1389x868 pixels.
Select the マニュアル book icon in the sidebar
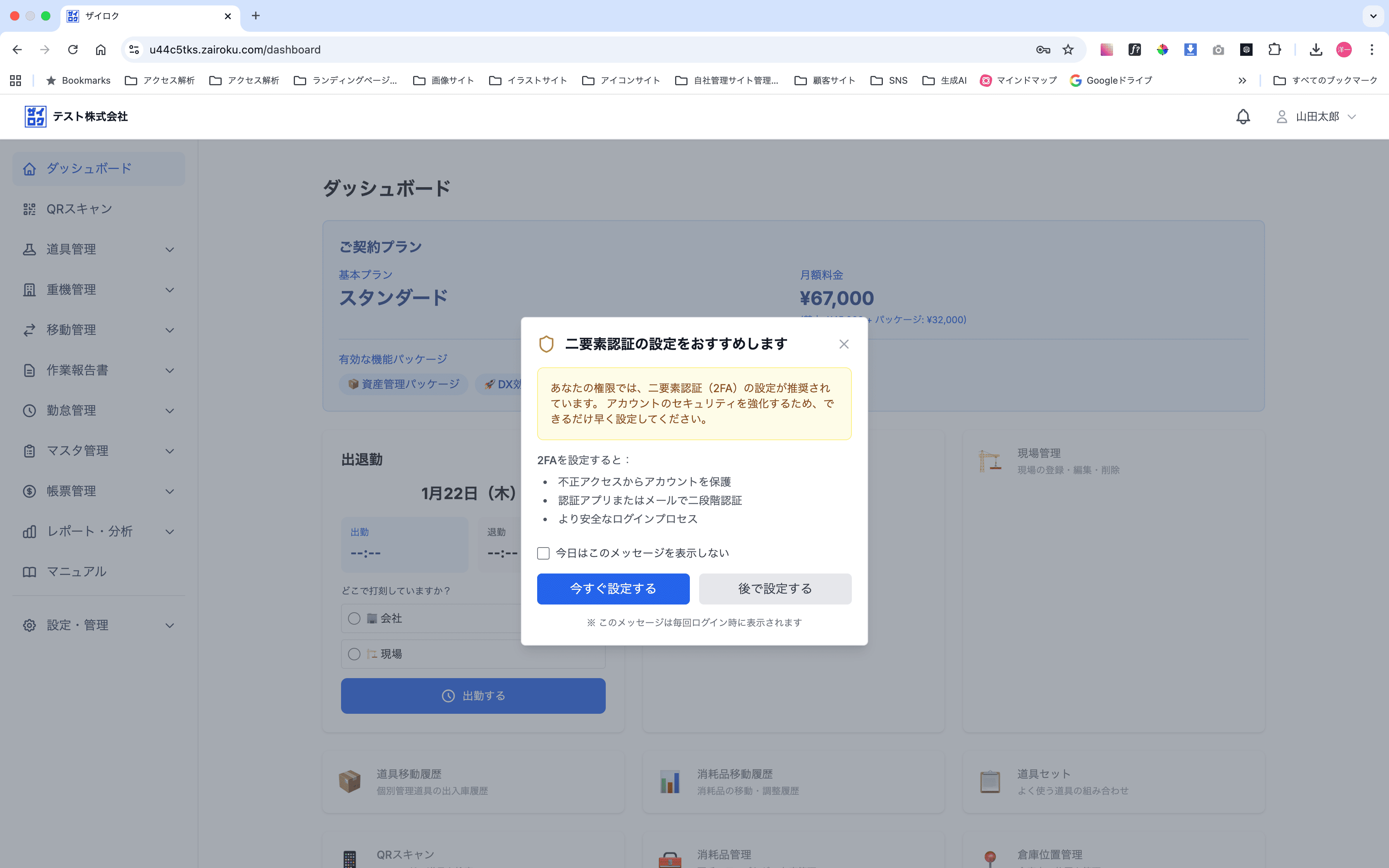point(29,571)
